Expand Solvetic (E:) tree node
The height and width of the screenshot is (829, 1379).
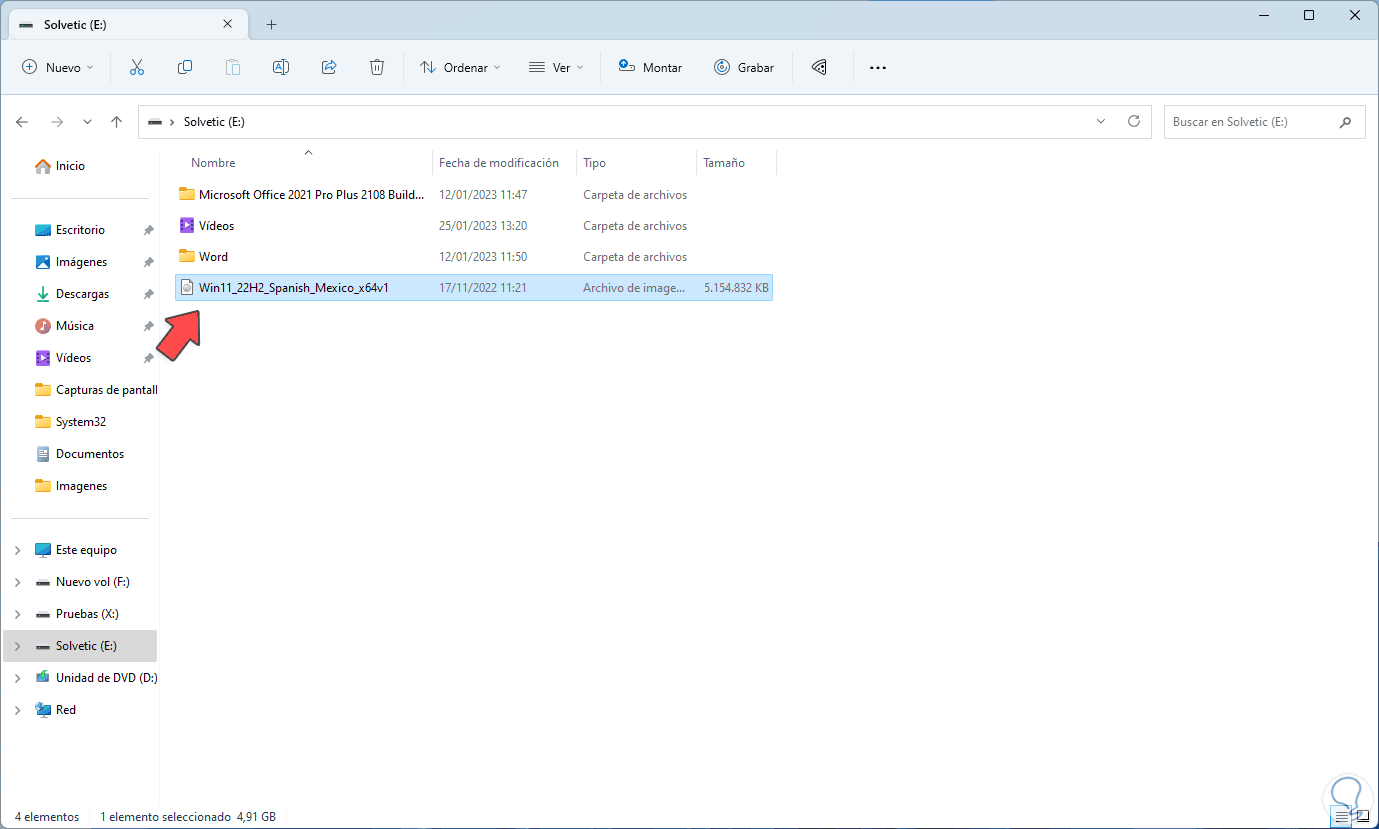tap(18, 646)
